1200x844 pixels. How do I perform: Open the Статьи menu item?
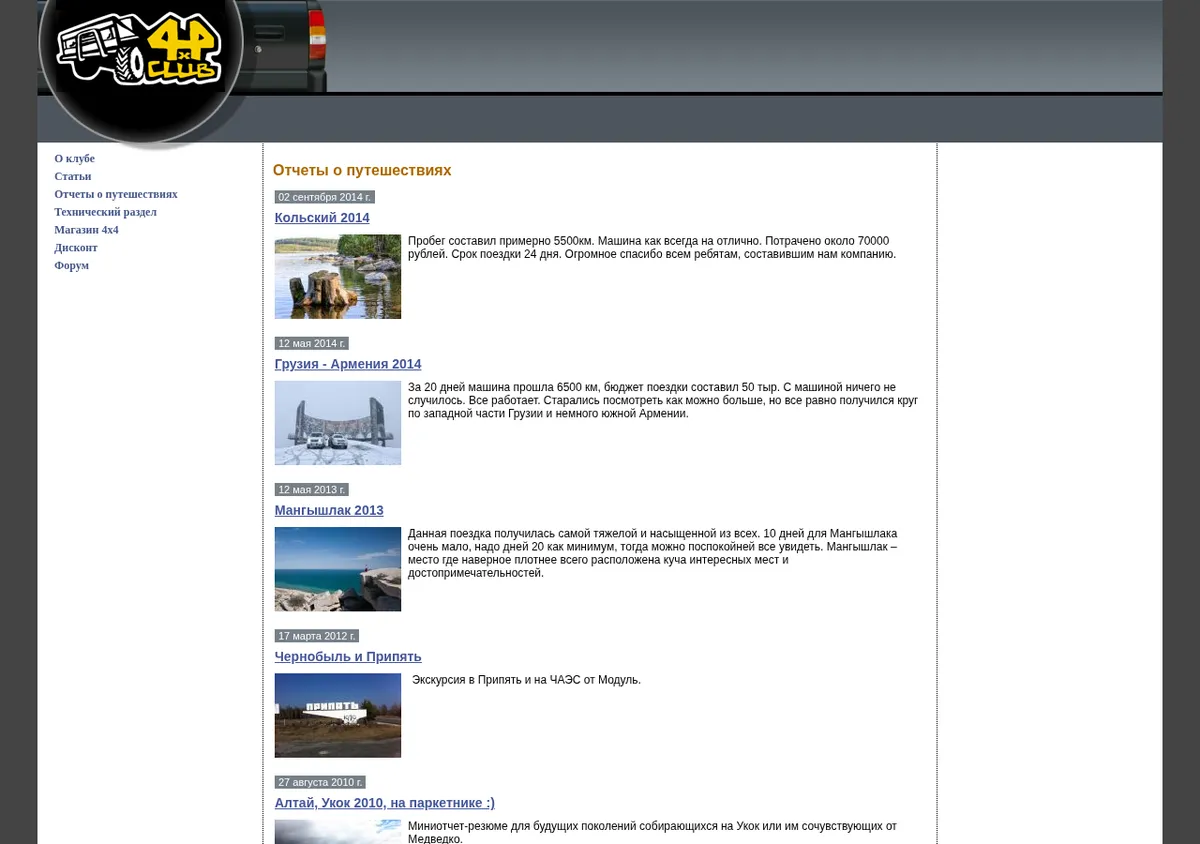(72, 176)
